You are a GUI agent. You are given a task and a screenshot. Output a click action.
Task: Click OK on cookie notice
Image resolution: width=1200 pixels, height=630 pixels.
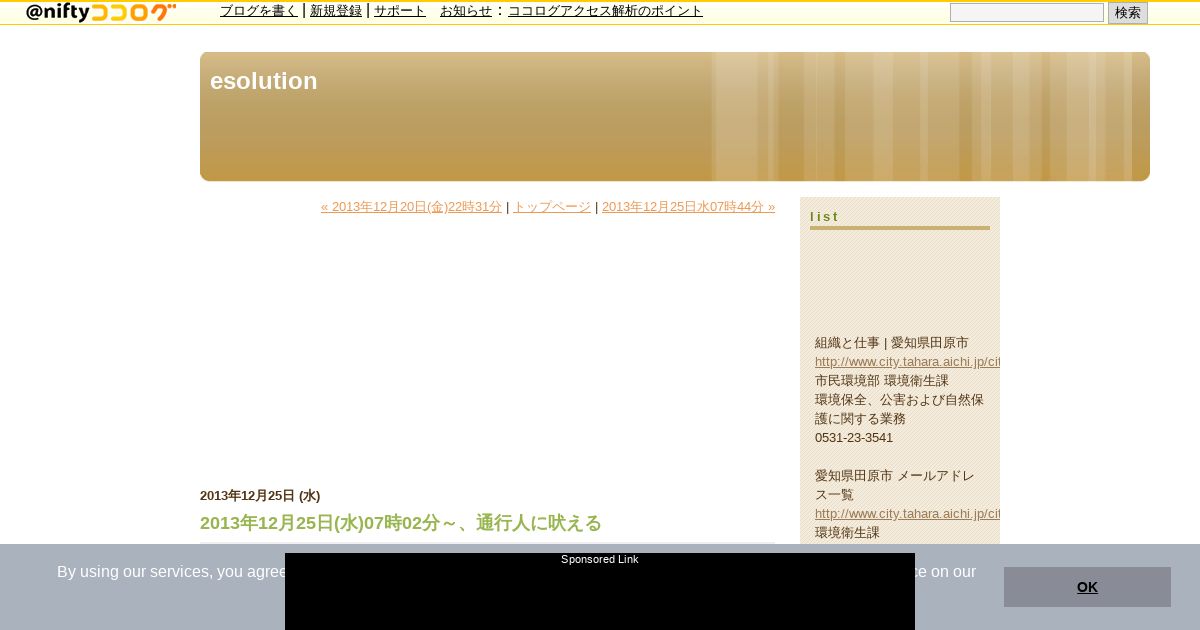[x=1087, y=587]
